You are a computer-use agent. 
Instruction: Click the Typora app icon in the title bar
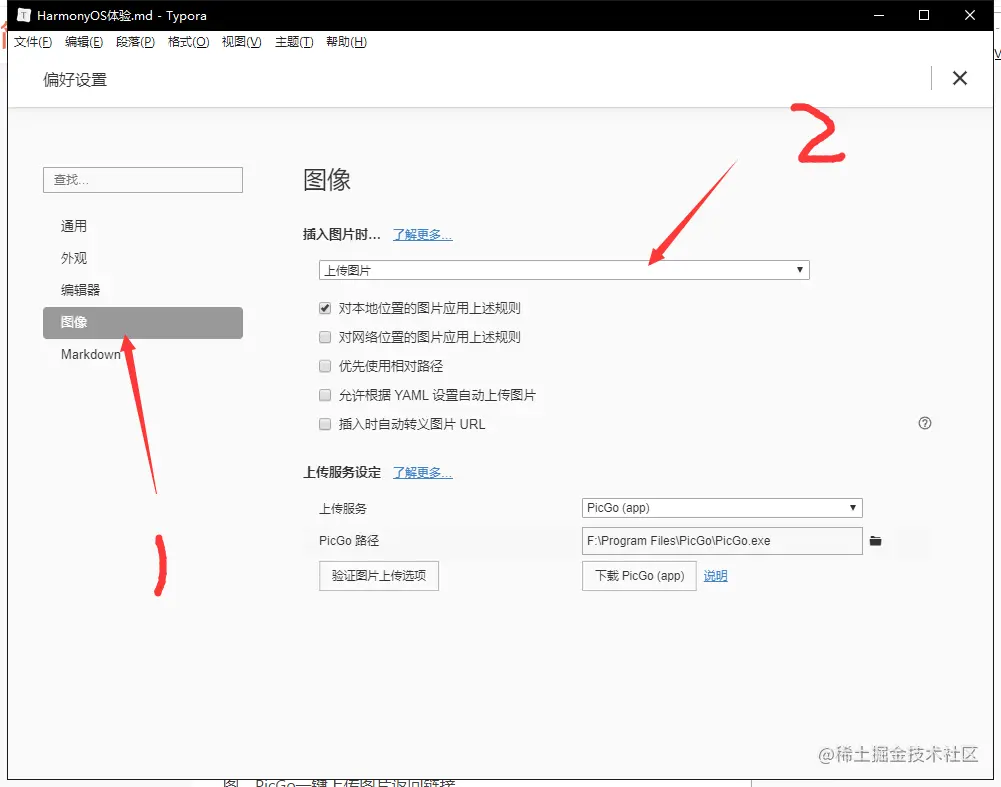[24, 15]
